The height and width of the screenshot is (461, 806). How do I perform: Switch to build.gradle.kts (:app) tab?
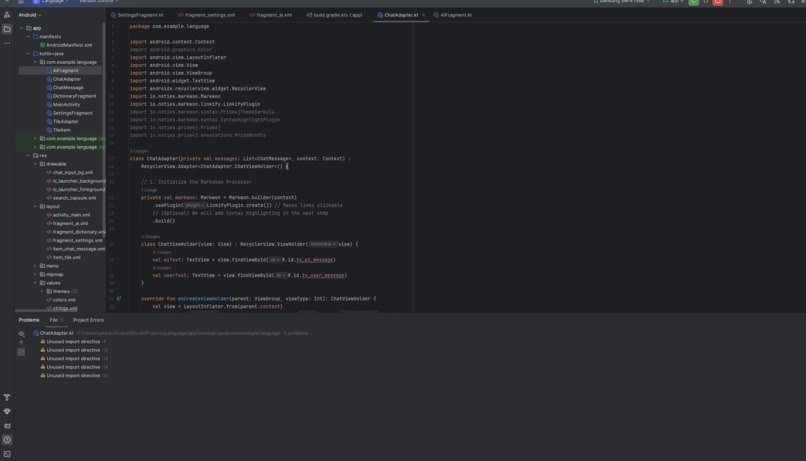point(335,15)
